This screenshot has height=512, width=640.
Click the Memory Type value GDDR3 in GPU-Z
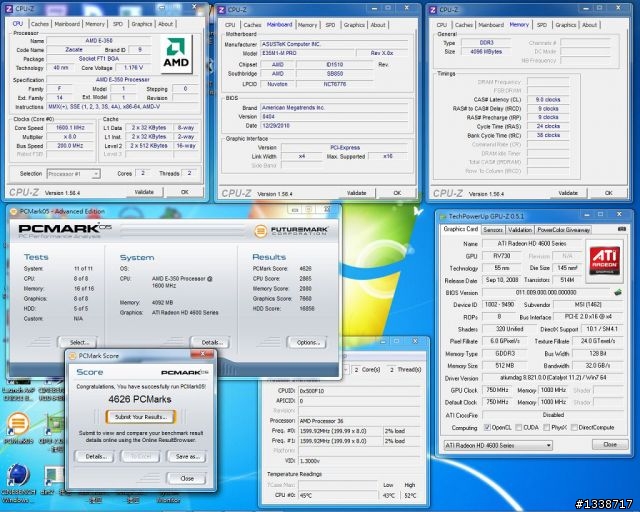(504, 354)
